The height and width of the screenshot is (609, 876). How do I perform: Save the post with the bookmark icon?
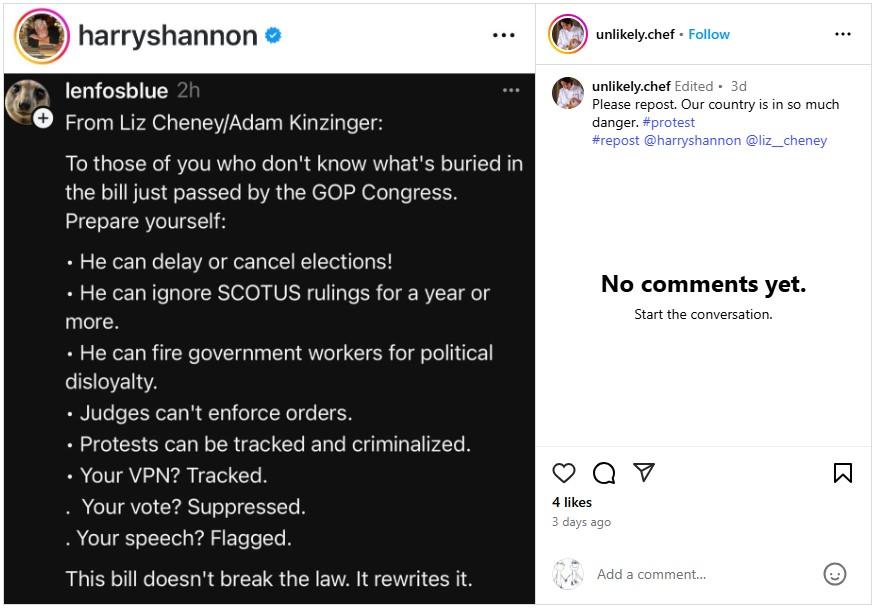click(x=843, y=473)
